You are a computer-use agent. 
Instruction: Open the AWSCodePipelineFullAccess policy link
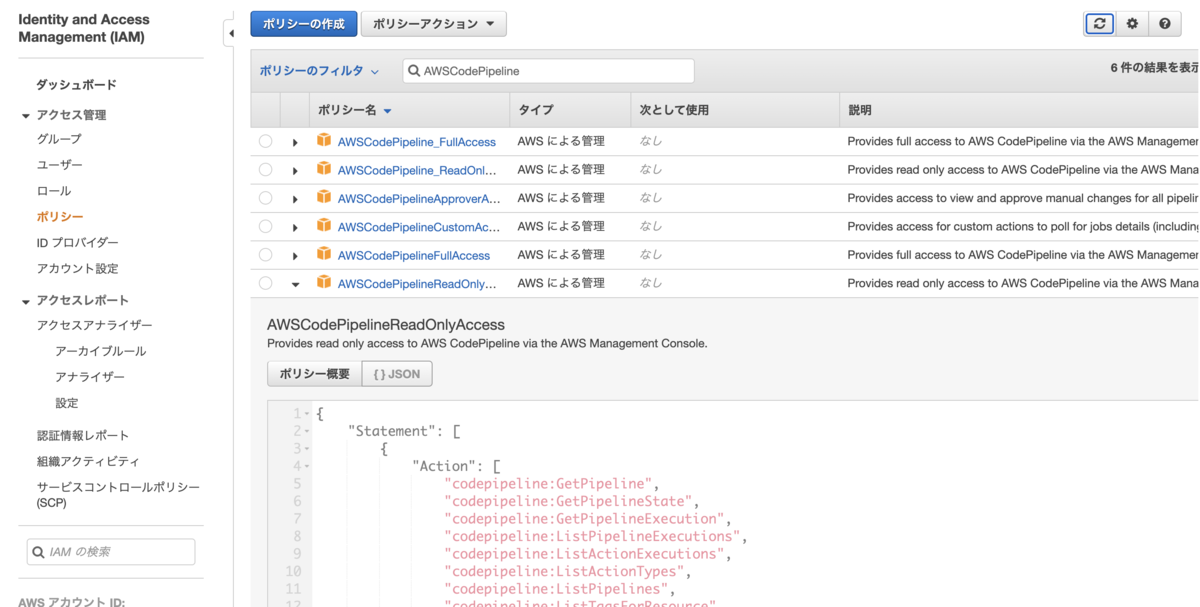414,255
